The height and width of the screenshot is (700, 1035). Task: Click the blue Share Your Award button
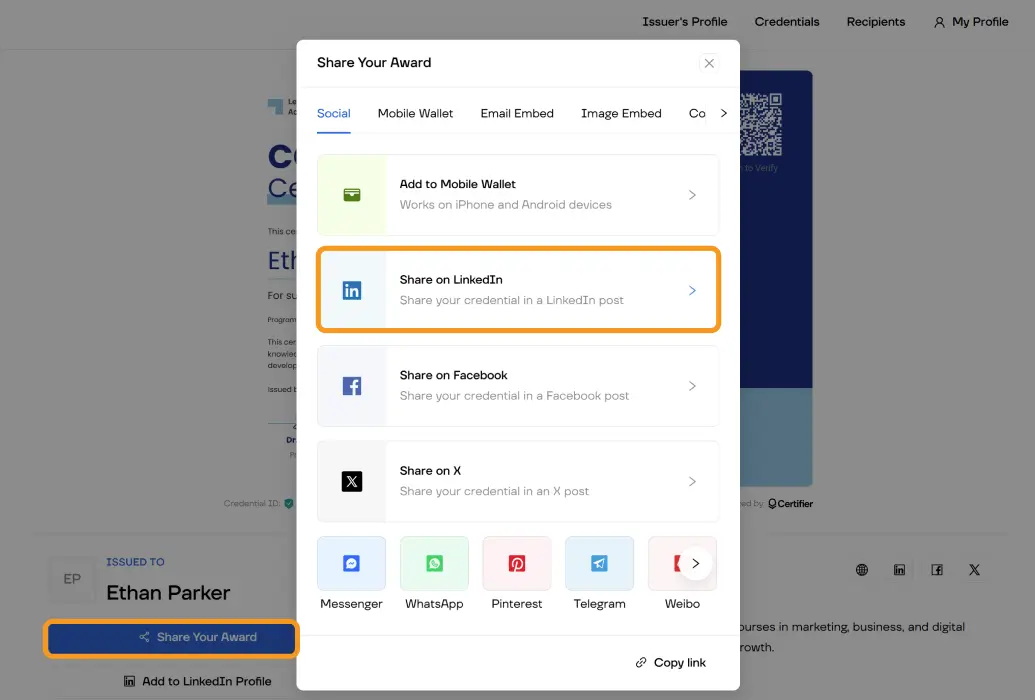click(172, 637)
